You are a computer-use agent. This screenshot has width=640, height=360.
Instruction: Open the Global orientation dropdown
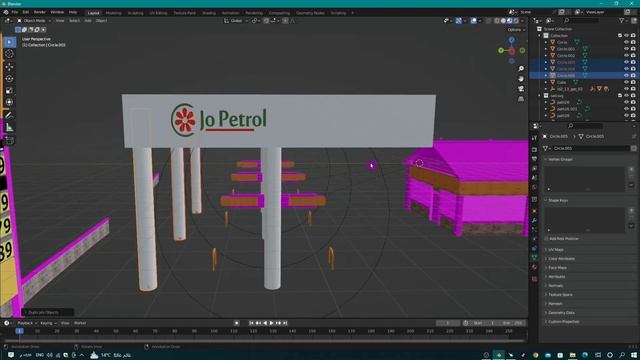(236, 20)
